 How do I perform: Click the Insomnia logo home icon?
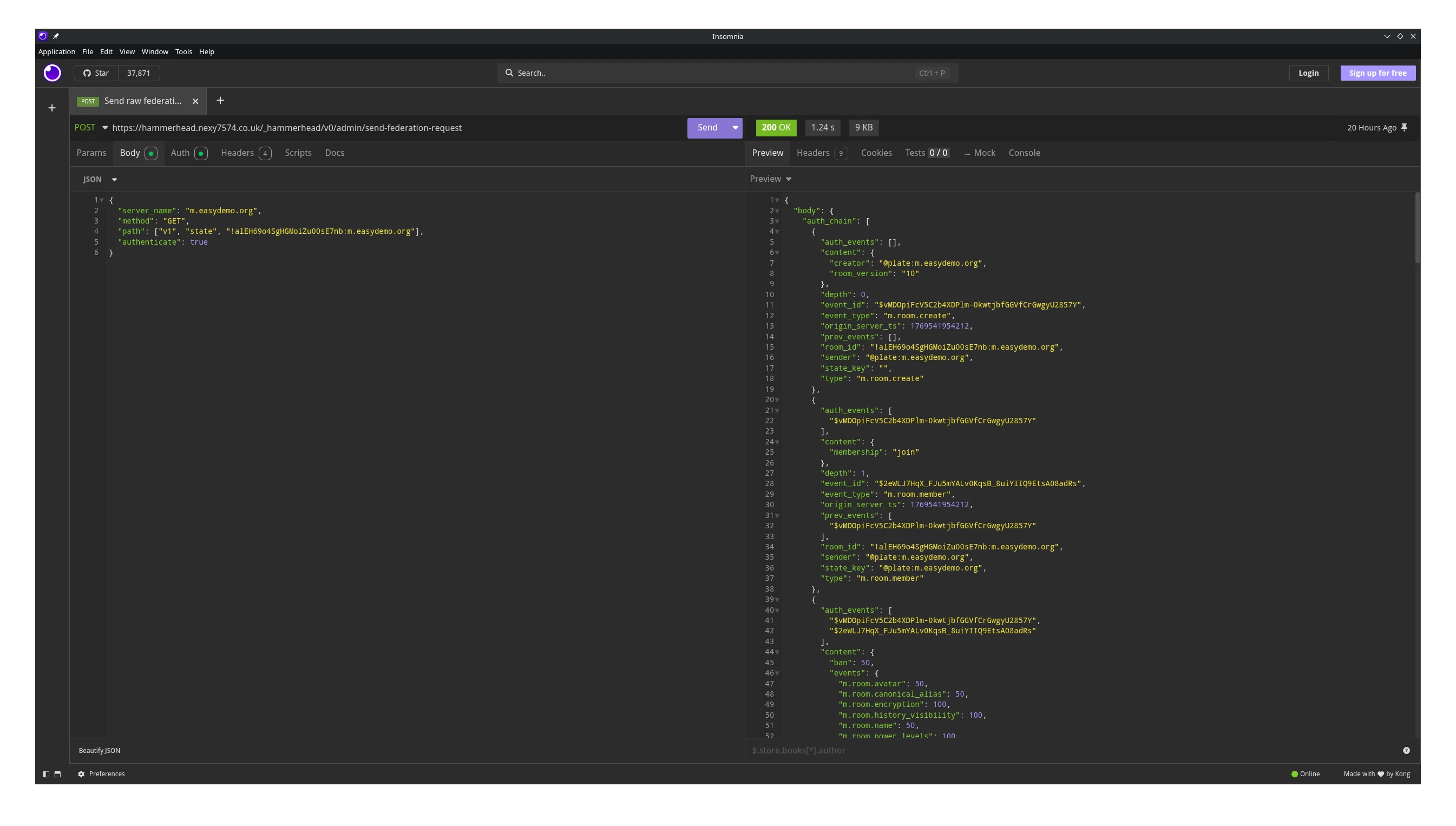(52, 73)
